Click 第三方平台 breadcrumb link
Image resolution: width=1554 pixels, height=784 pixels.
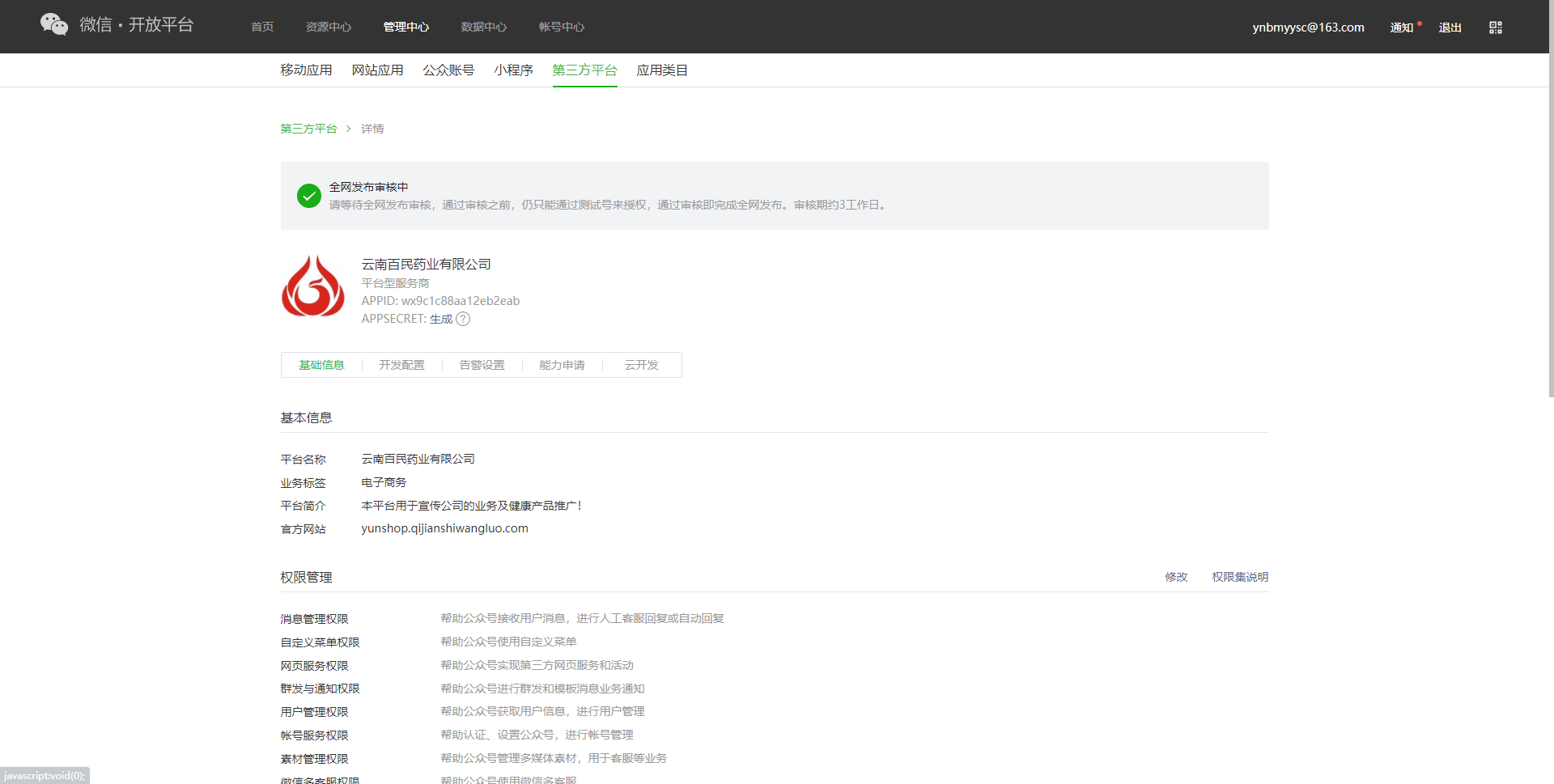[308, 129]
